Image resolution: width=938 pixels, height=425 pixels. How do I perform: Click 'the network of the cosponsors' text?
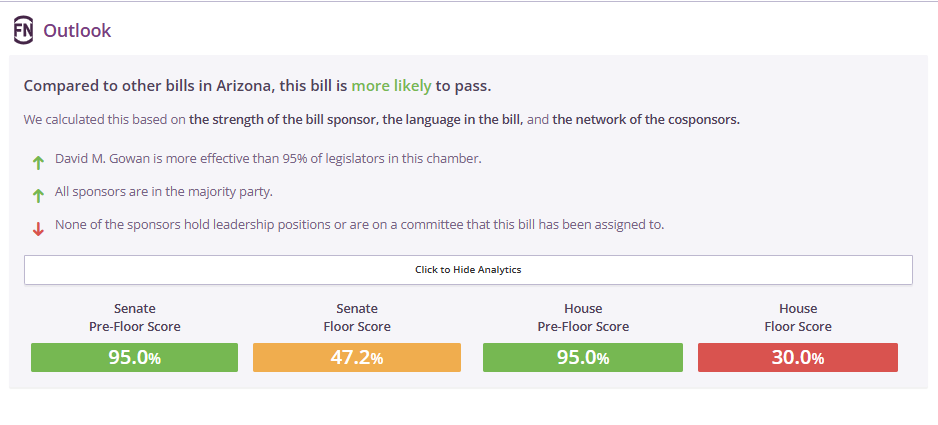646,119
